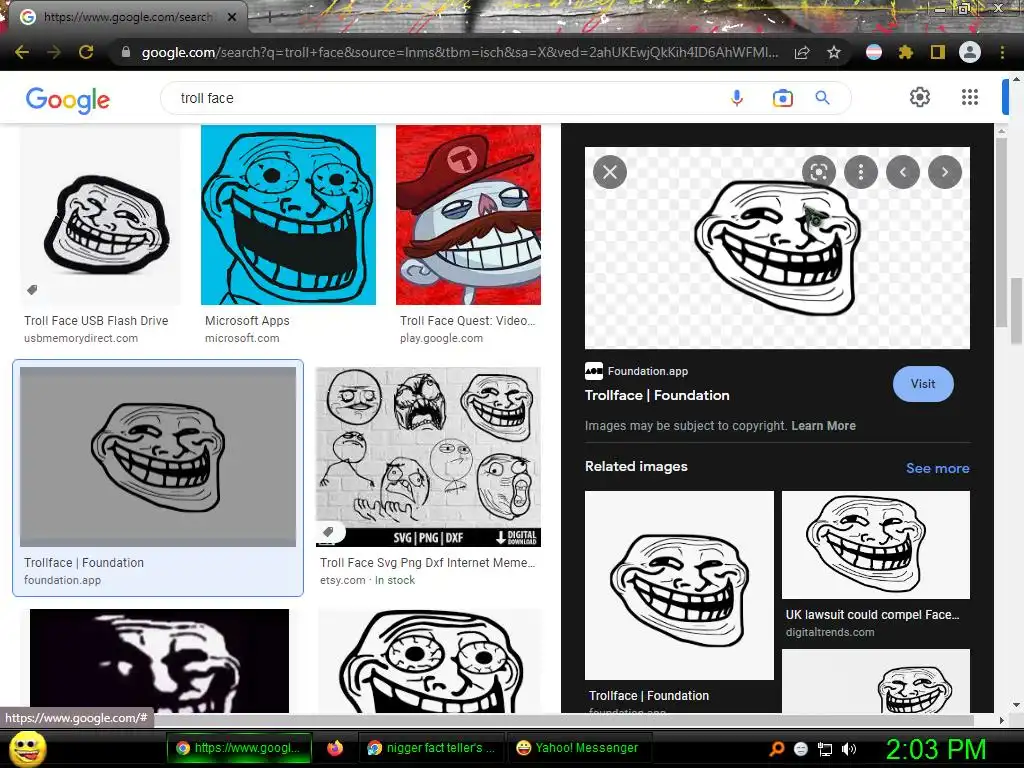Click the browser forward arrow
Image resolution: width=1024 pixels, height=768 pixels.
(x=54, y=52)
